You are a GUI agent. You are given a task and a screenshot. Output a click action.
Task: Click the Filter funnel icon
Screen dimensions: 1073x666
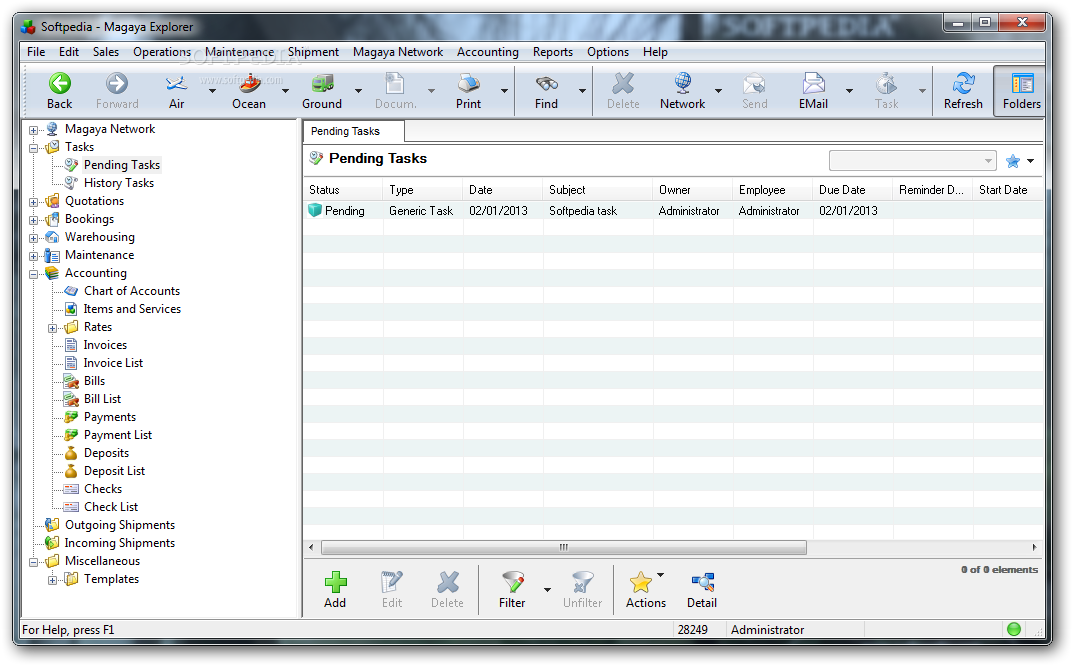tap(513, 582)
